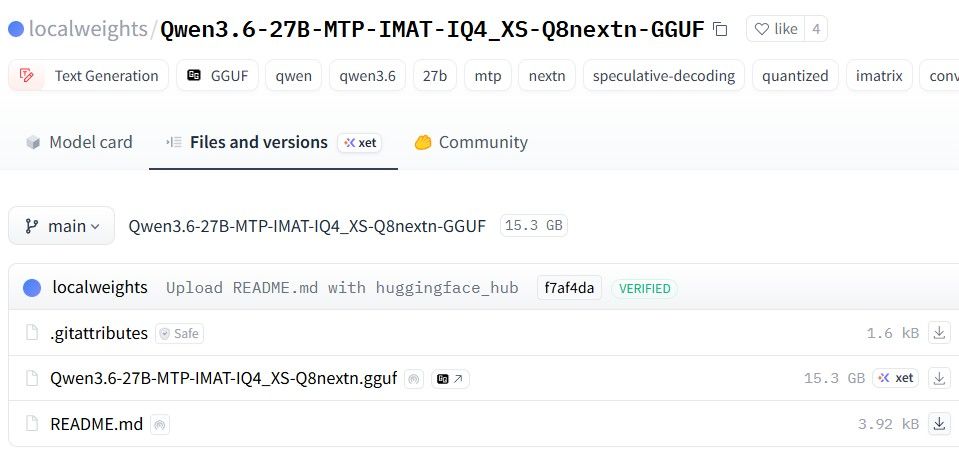Click the file icon beside README.md
959x464 pixels.
[32, 424]
